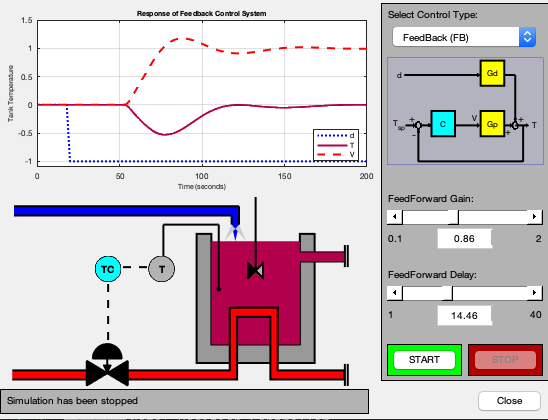Viewport: 548px width, 420px height.
Task: Click the gray T sensor circle
Action: point(161,269)
